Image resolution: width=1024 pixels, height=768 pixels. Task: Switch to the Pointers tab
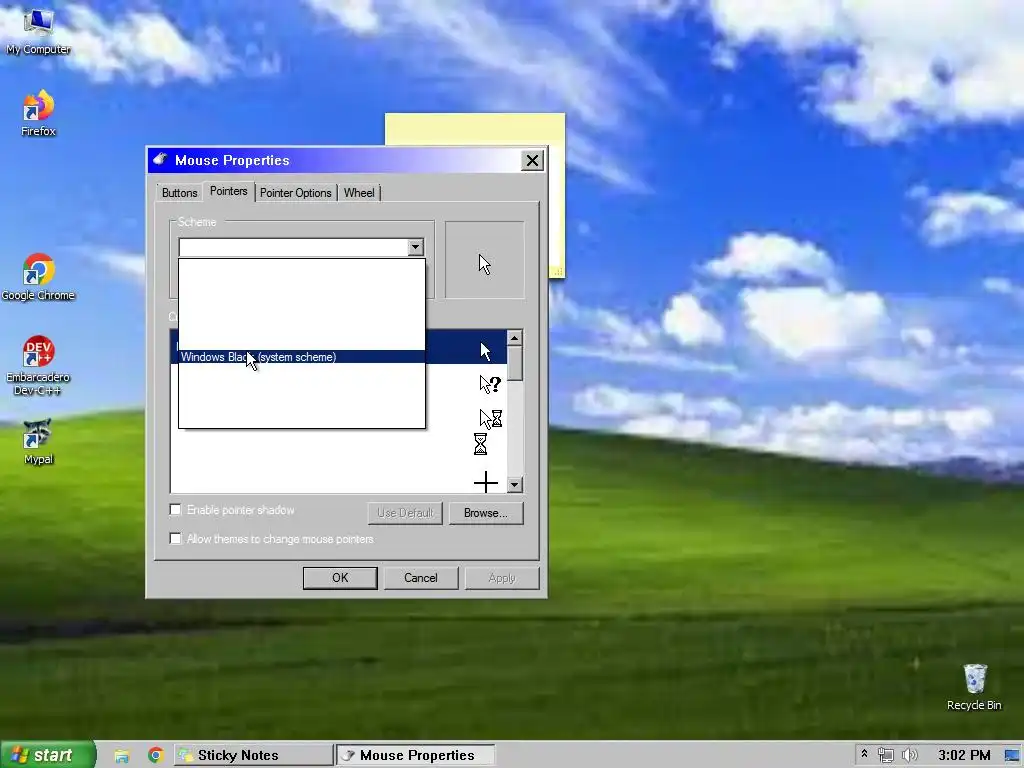229,191
